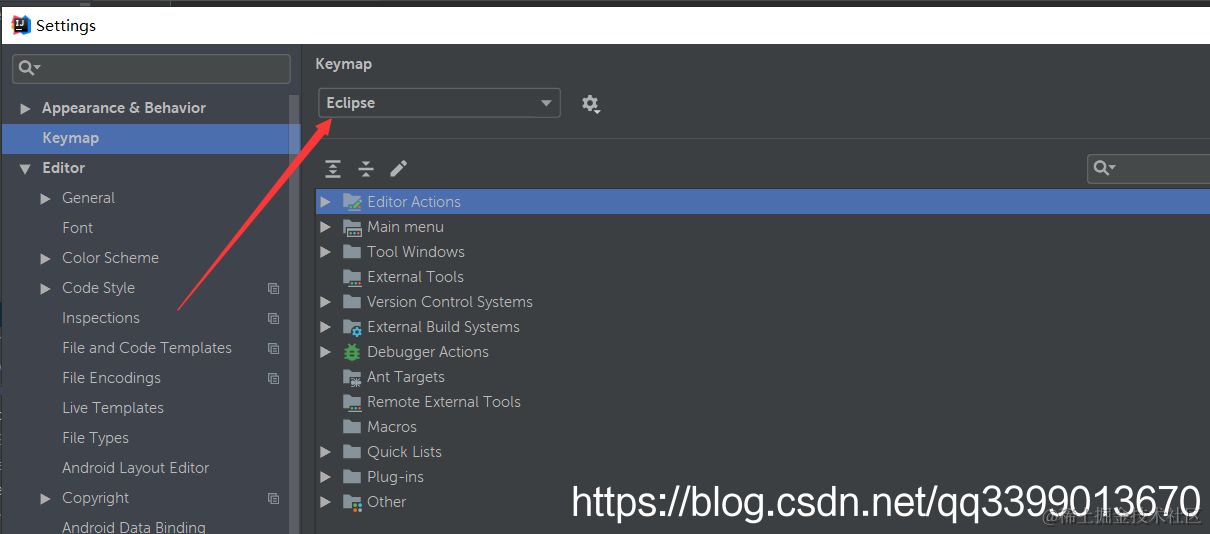
Task: Click the Plug-ins folder icon
Action: click(x=352, y=476)
